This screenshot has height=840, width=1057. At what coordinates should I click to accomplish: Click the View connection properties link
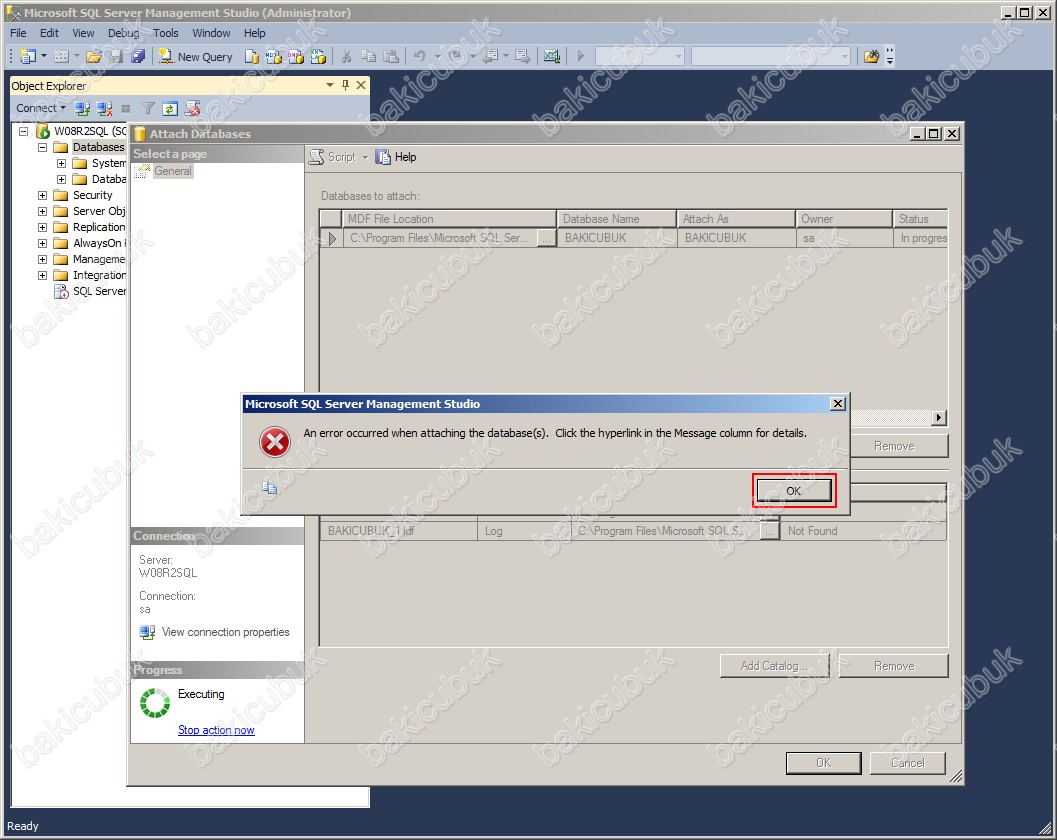tap(226, 632)
